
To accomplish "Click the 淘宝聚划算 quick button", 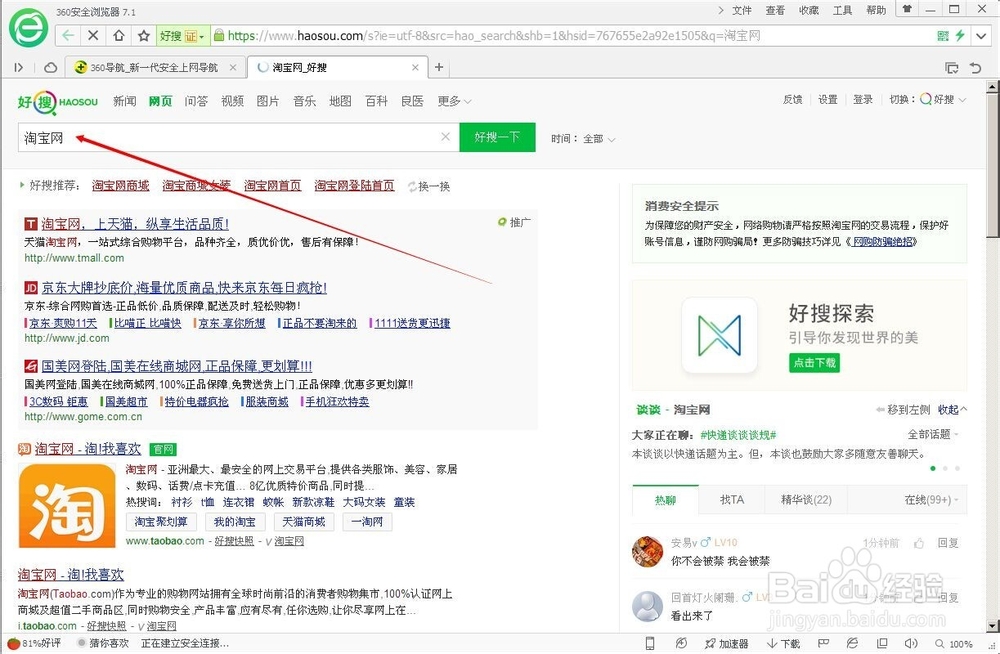I will (x=161, y=522).
